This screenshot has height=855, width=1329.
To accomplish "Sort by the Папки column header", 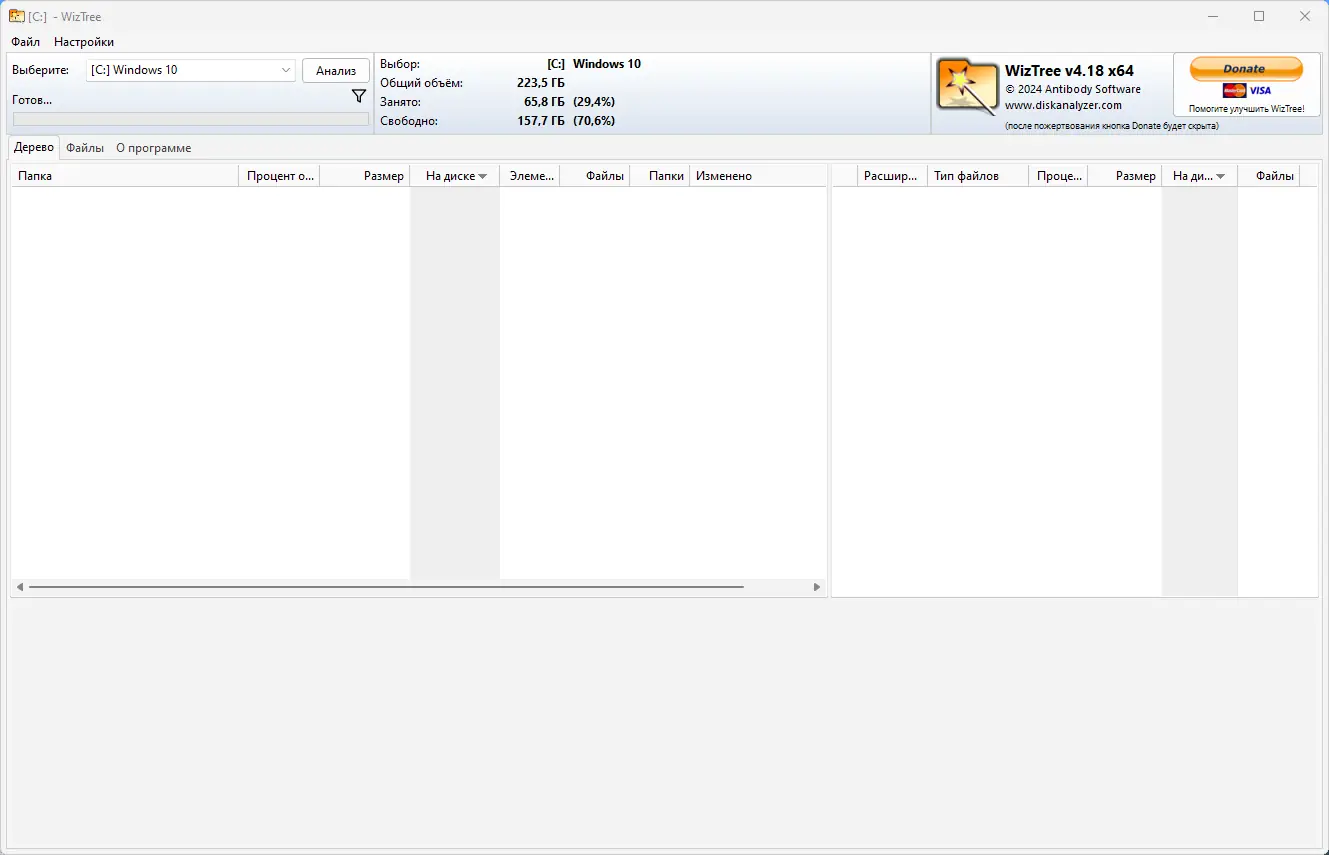I will pos(660,176).
